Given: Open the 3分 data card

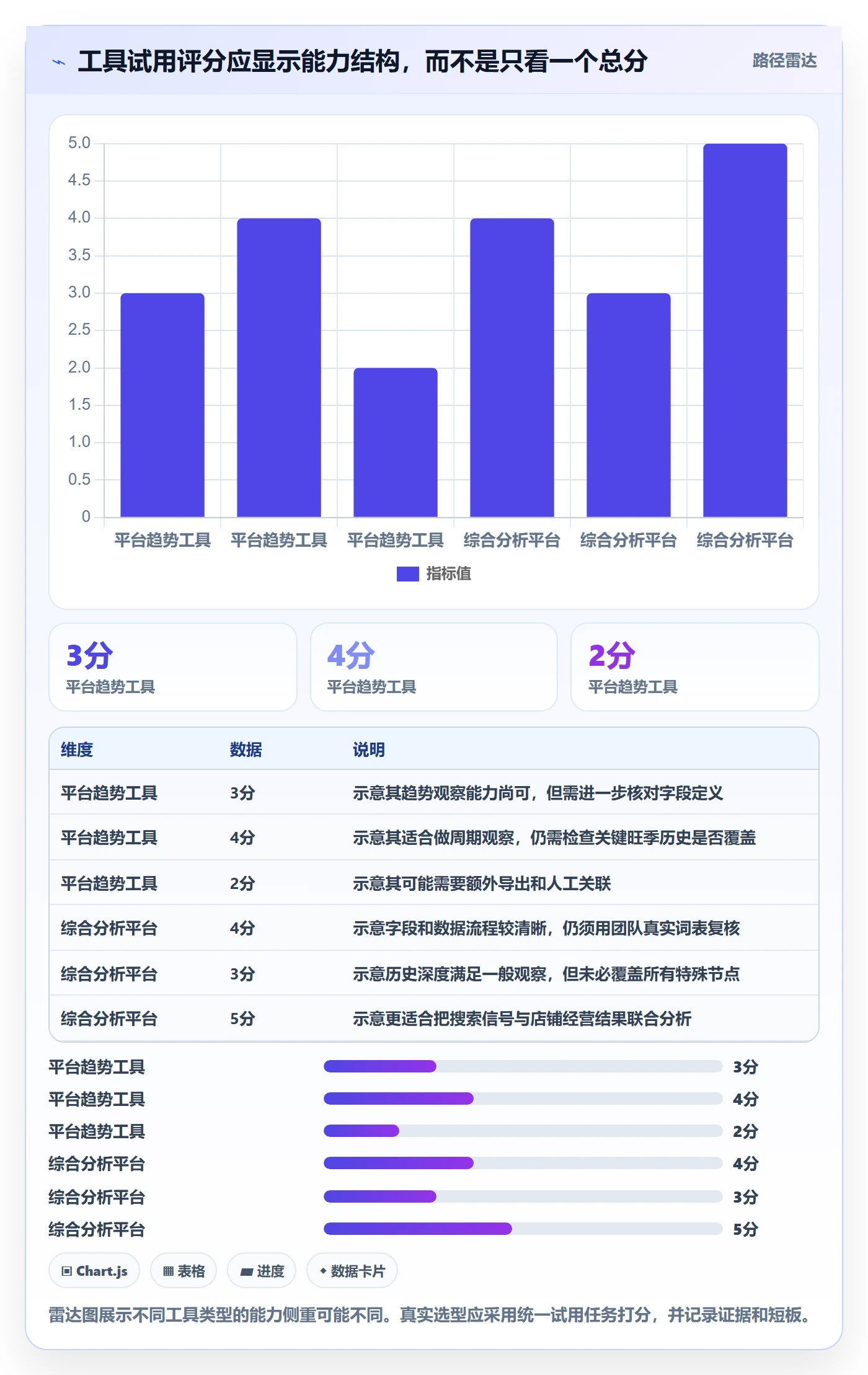Looking at the screenshot, I should point(173,667).
